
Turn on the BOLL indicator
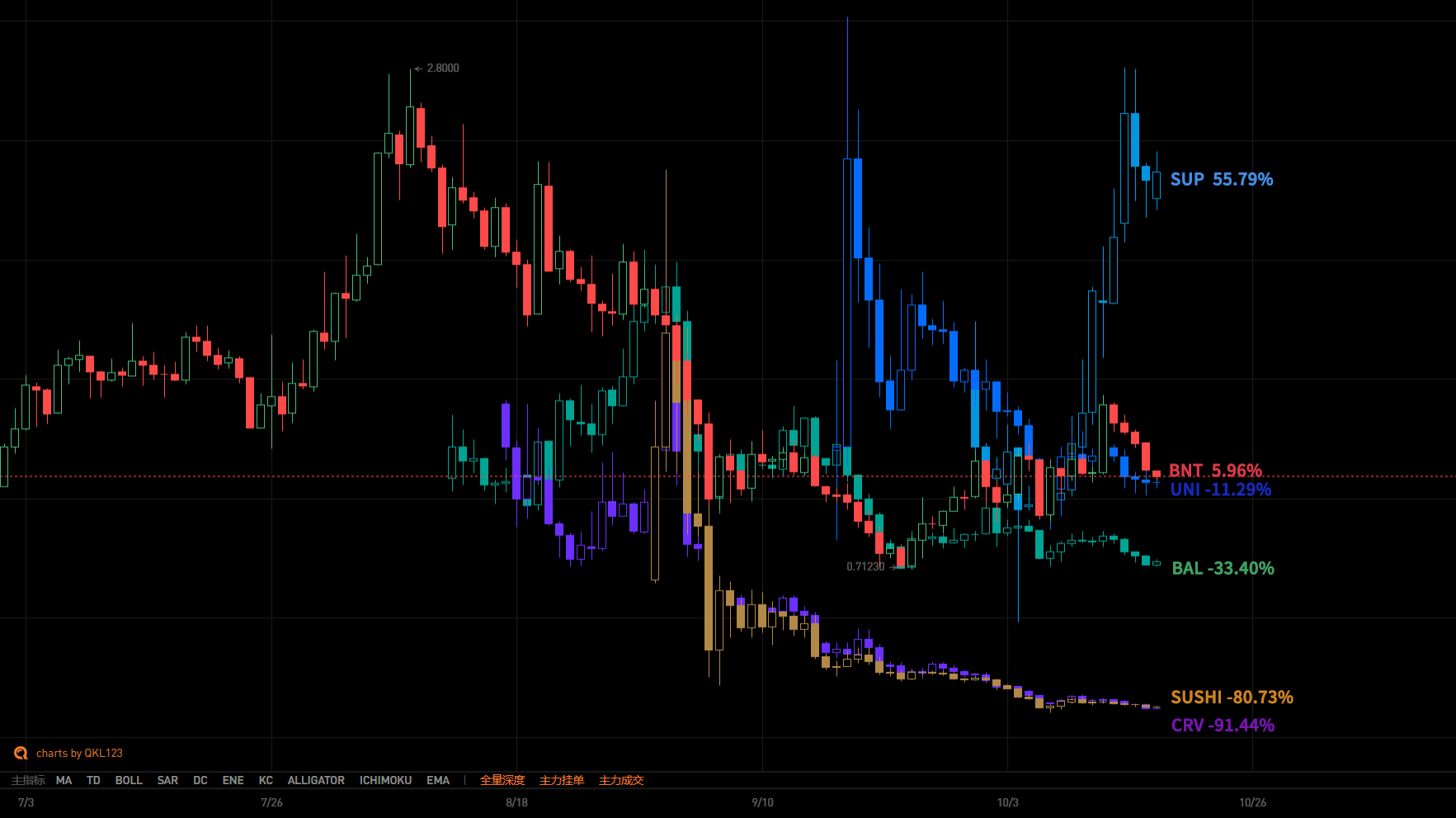click(129, 780)
